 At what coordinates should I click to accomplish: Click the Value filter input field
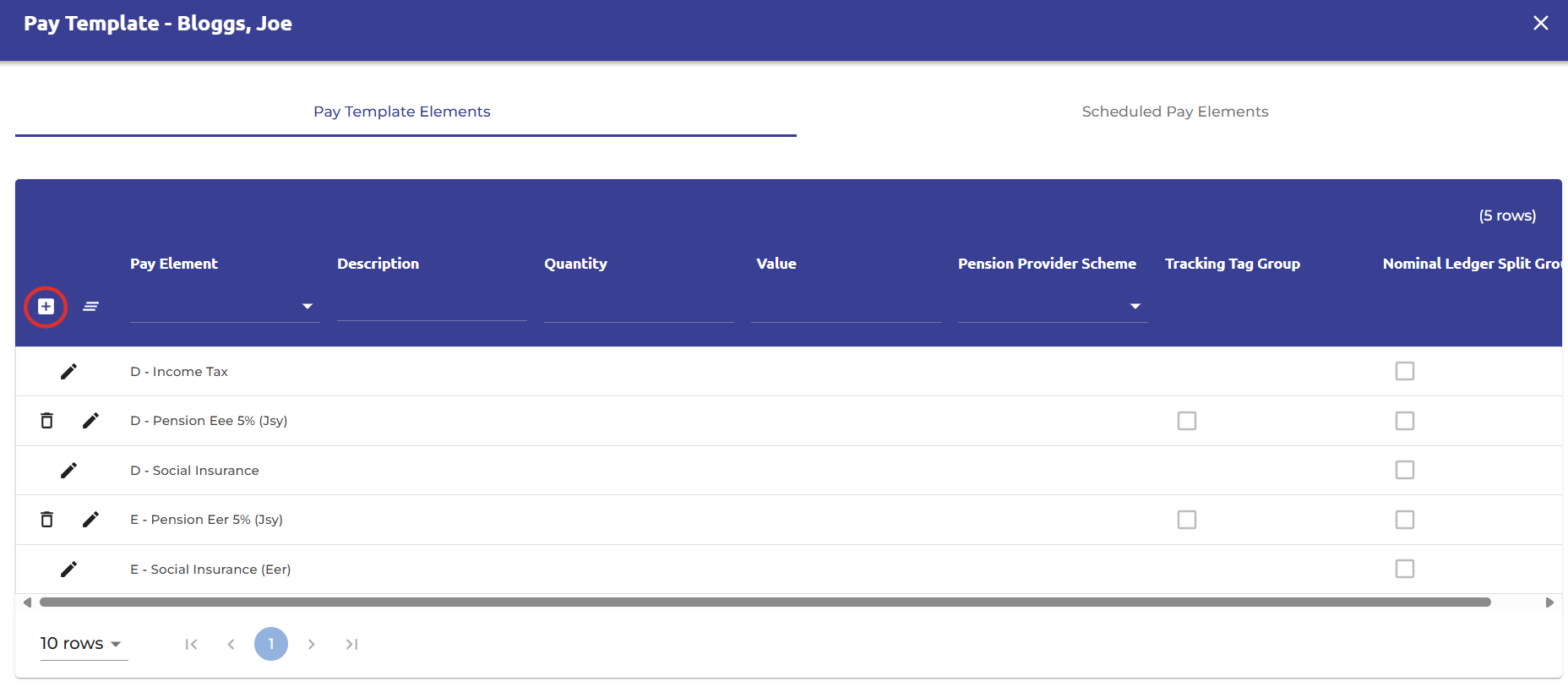coord(846,306)
